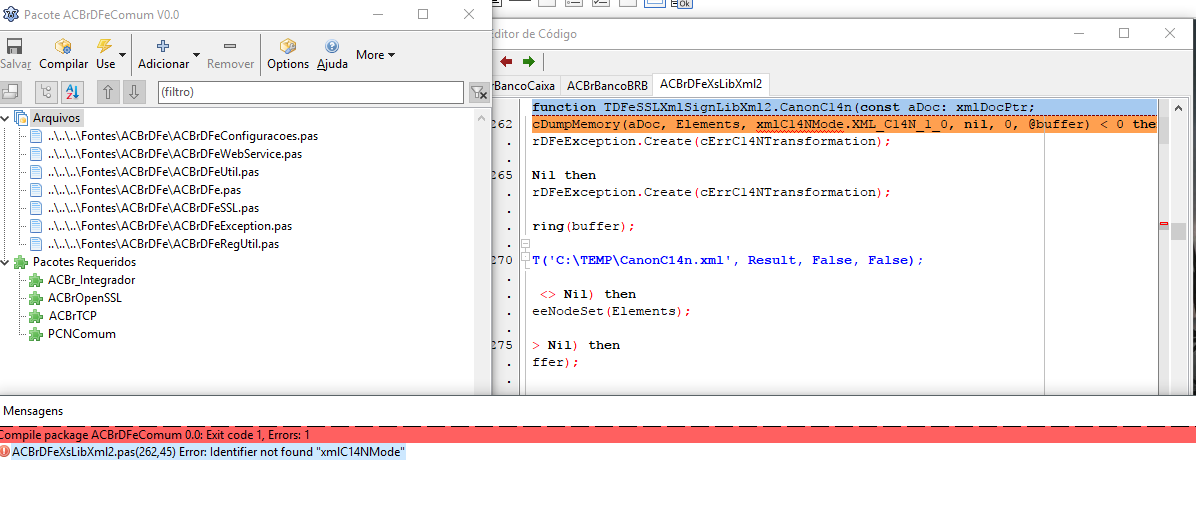Click the ACBrOpenSSL puzzle piece icon

pos(36,297)
